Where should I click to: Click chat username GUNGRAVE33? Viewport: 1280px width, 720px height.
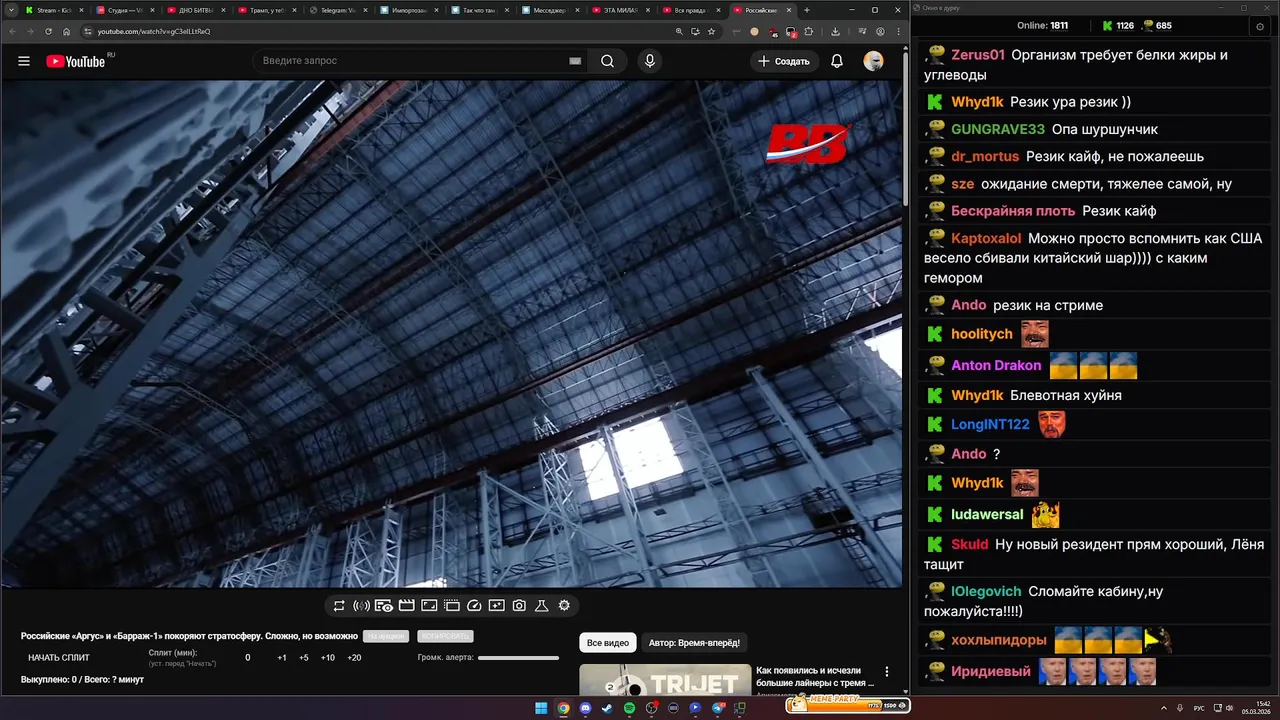click(998, 129)
